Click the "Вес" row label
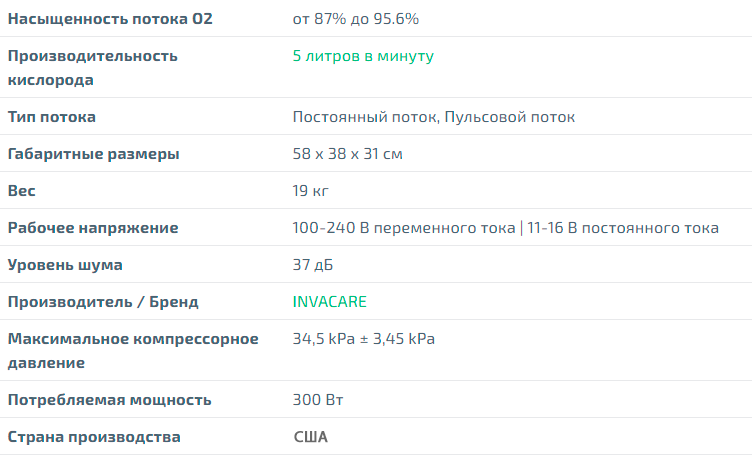This screenshot has height=462, width=752. pyautogui.click(x=22, y=190)
